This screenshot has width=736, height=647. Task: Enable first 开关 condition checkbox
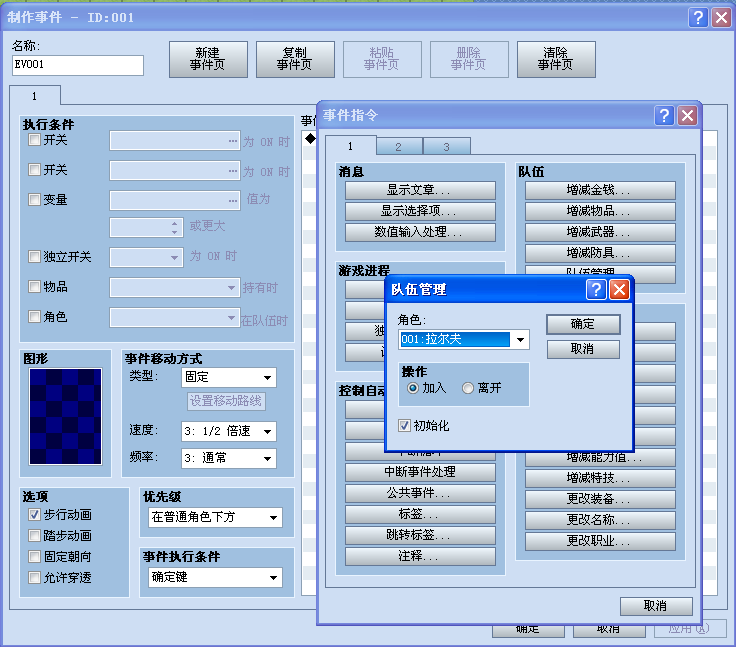(x=34, y=140)
